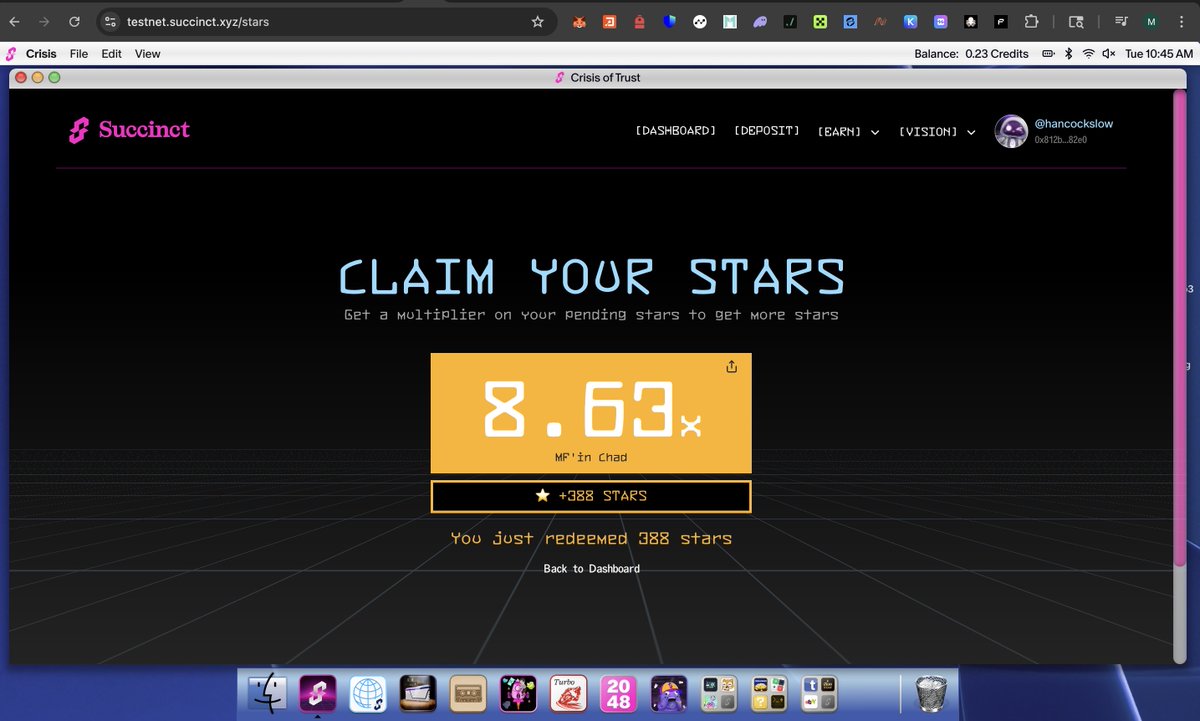Click the 'You just redeemed 388 stars' text
The image size is (1200, 721).
(x=591, y=538)
